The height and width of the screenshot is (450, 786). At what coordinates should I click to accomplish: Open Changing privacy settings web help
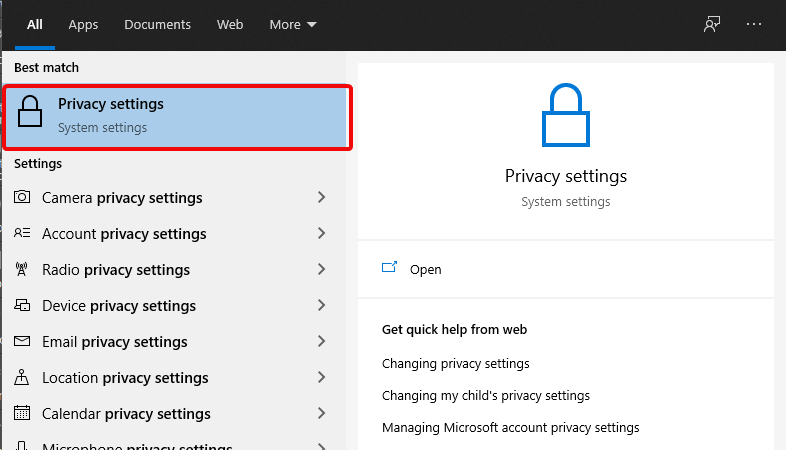pos(456,364)
